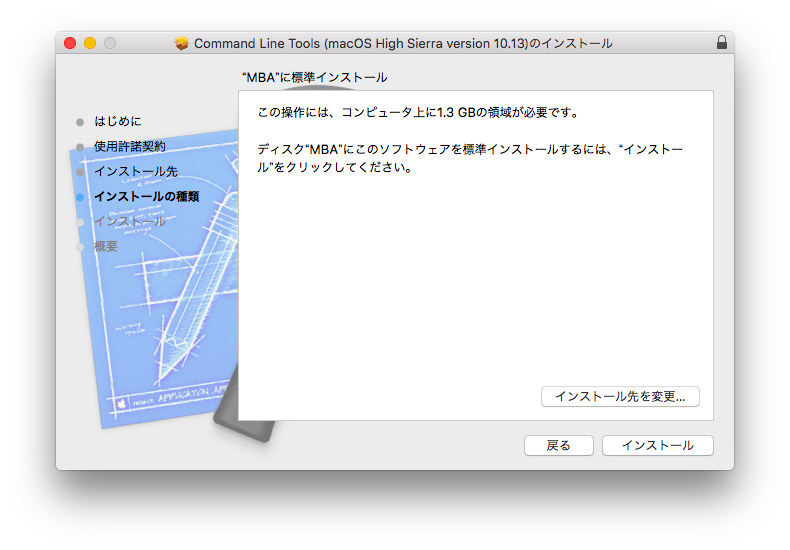Click the ディスク"MBA" instruction paragraph
This screenshot has height=550, width=790.
point(470,158)
